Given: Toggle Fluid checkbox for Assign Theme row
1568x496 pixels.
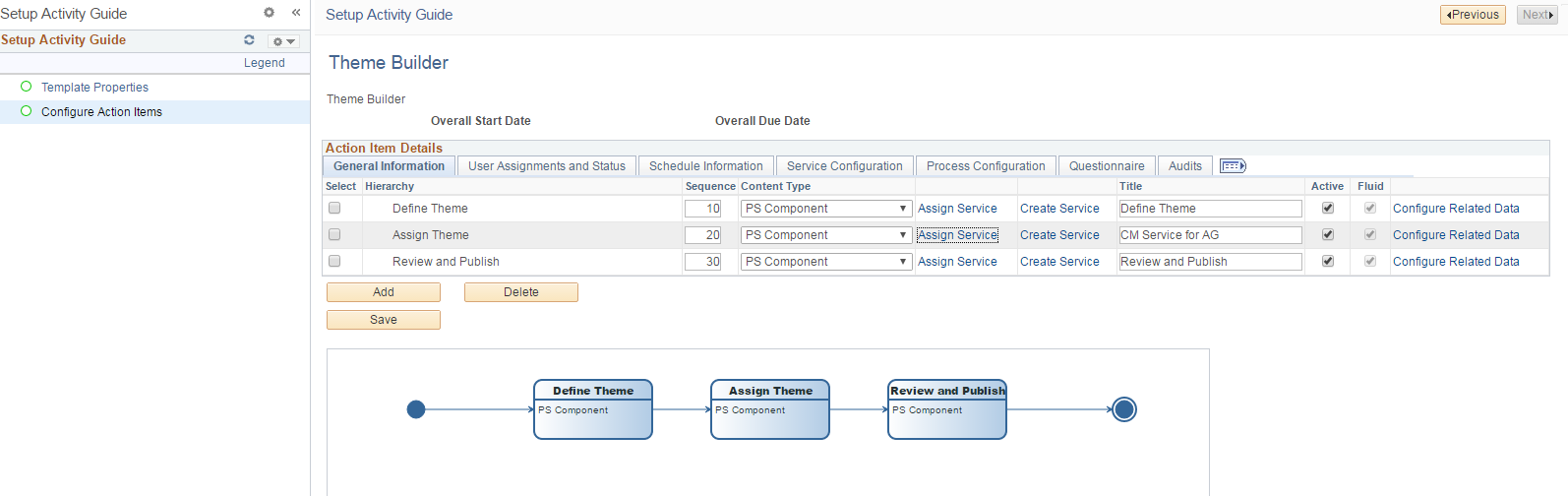Looking at the screenshot, I should 1370,235.
